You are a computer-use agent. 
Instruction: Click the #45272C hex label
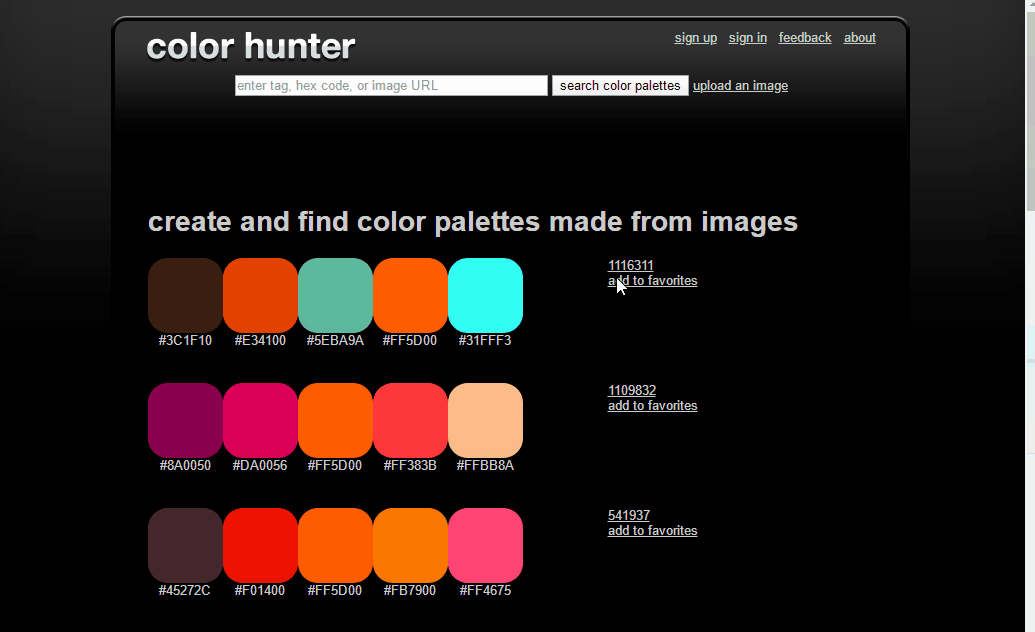point(184,590)
